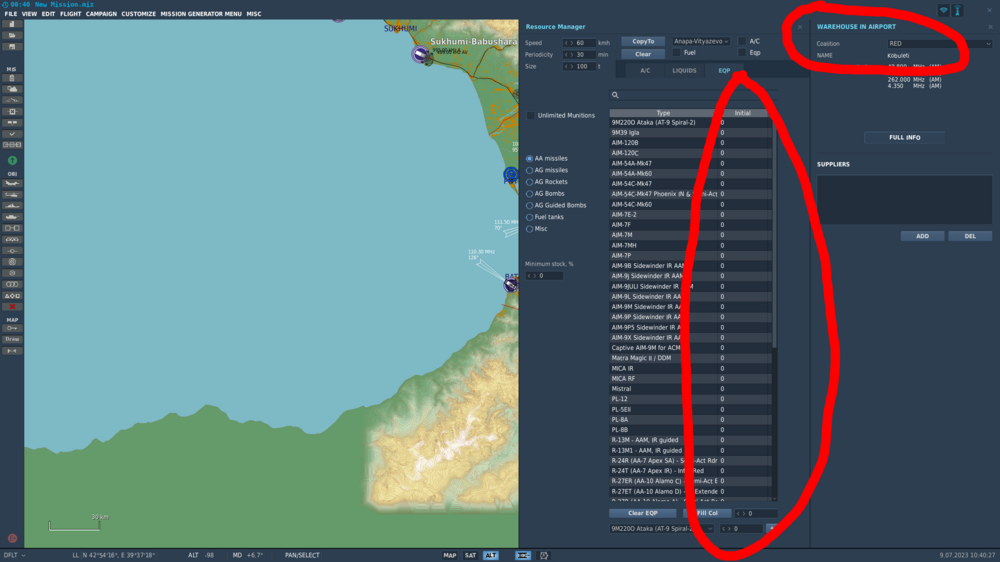Select the ground vehicle group tool

click(11, 217)
